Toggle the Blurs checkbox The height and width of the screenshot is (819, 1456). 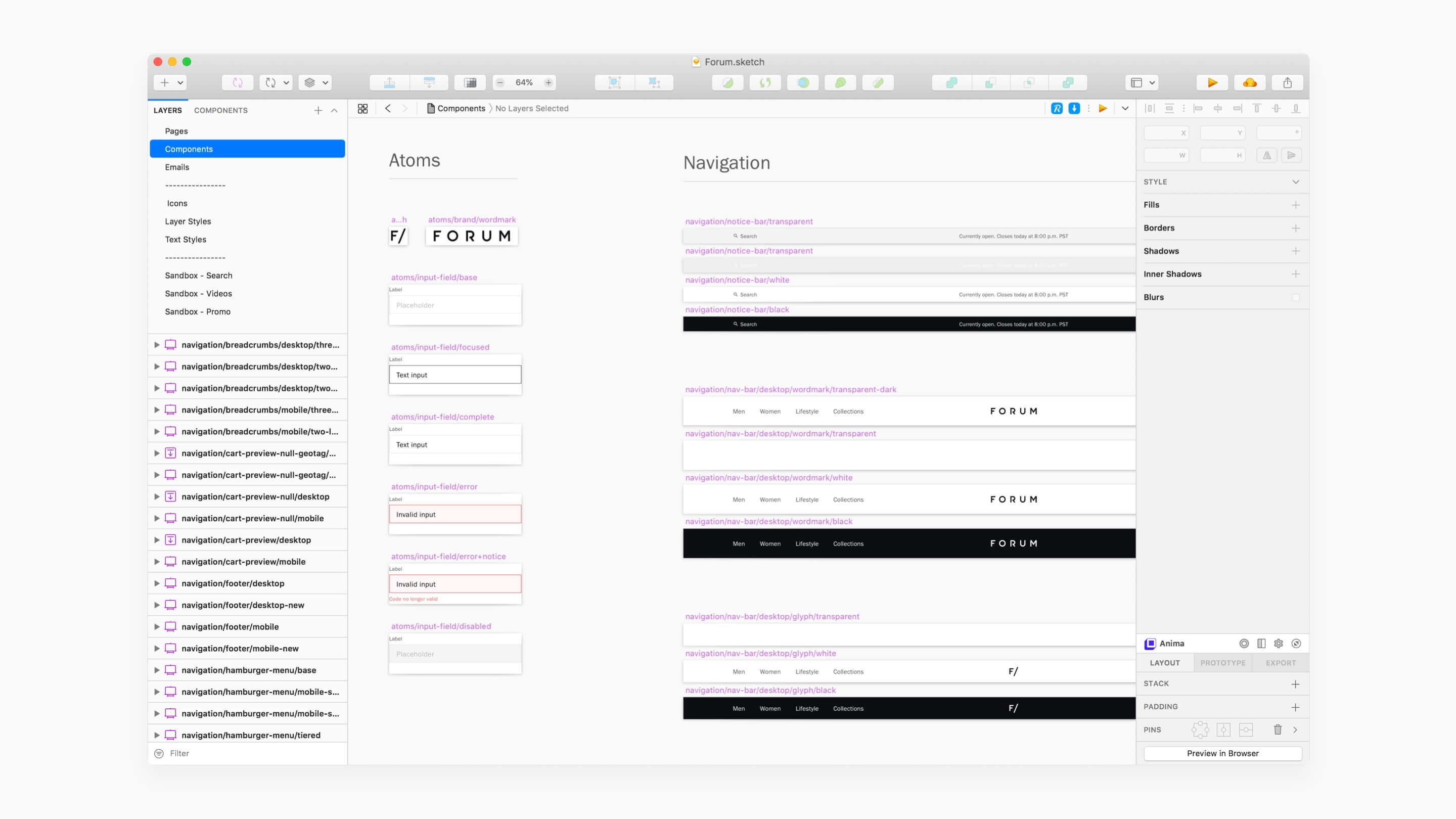click(1295, 297)
